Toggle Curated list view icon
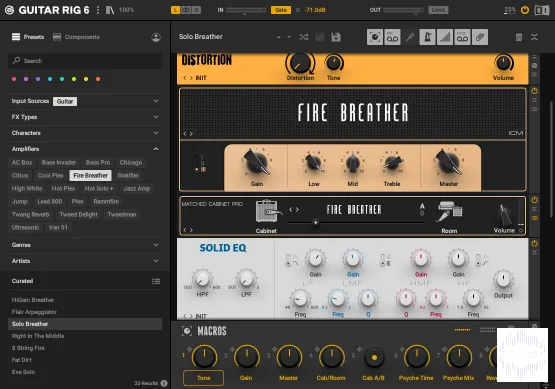The width and height of the screenshot is (555, 389). pyautogui.click(x=156, y=281)
